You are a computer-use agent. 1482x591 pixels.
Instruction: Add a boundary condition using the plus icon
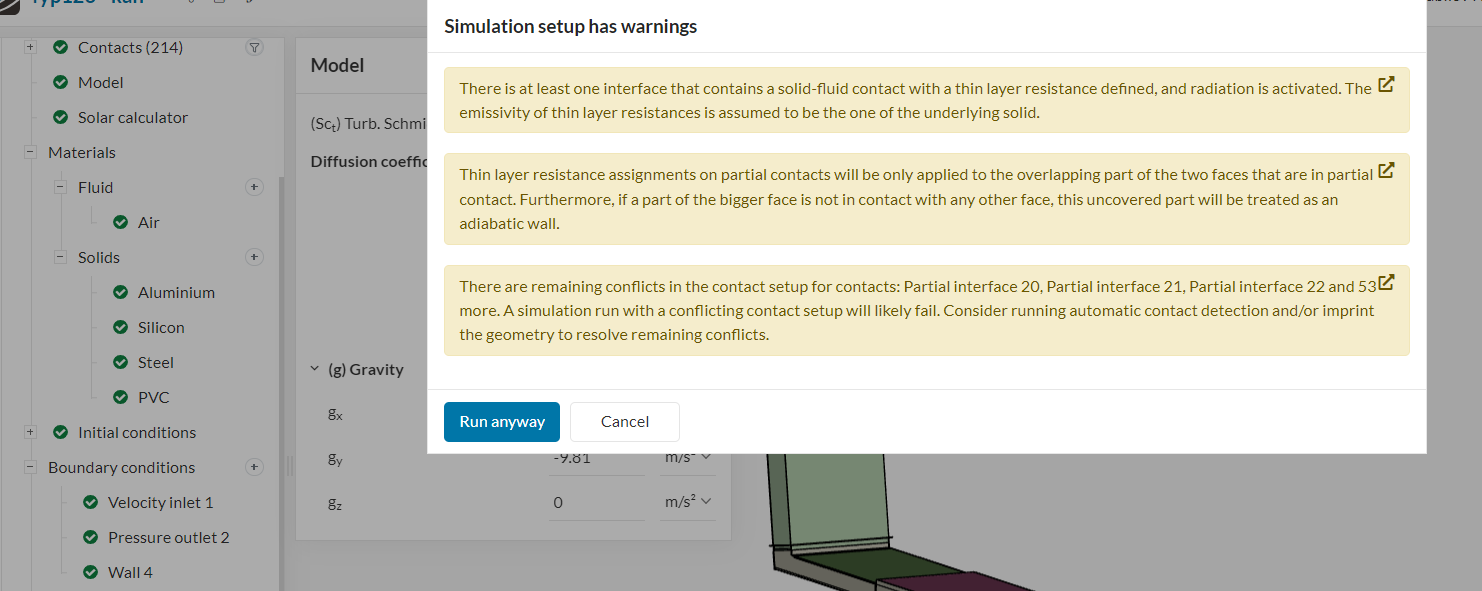tap(254, 467)
